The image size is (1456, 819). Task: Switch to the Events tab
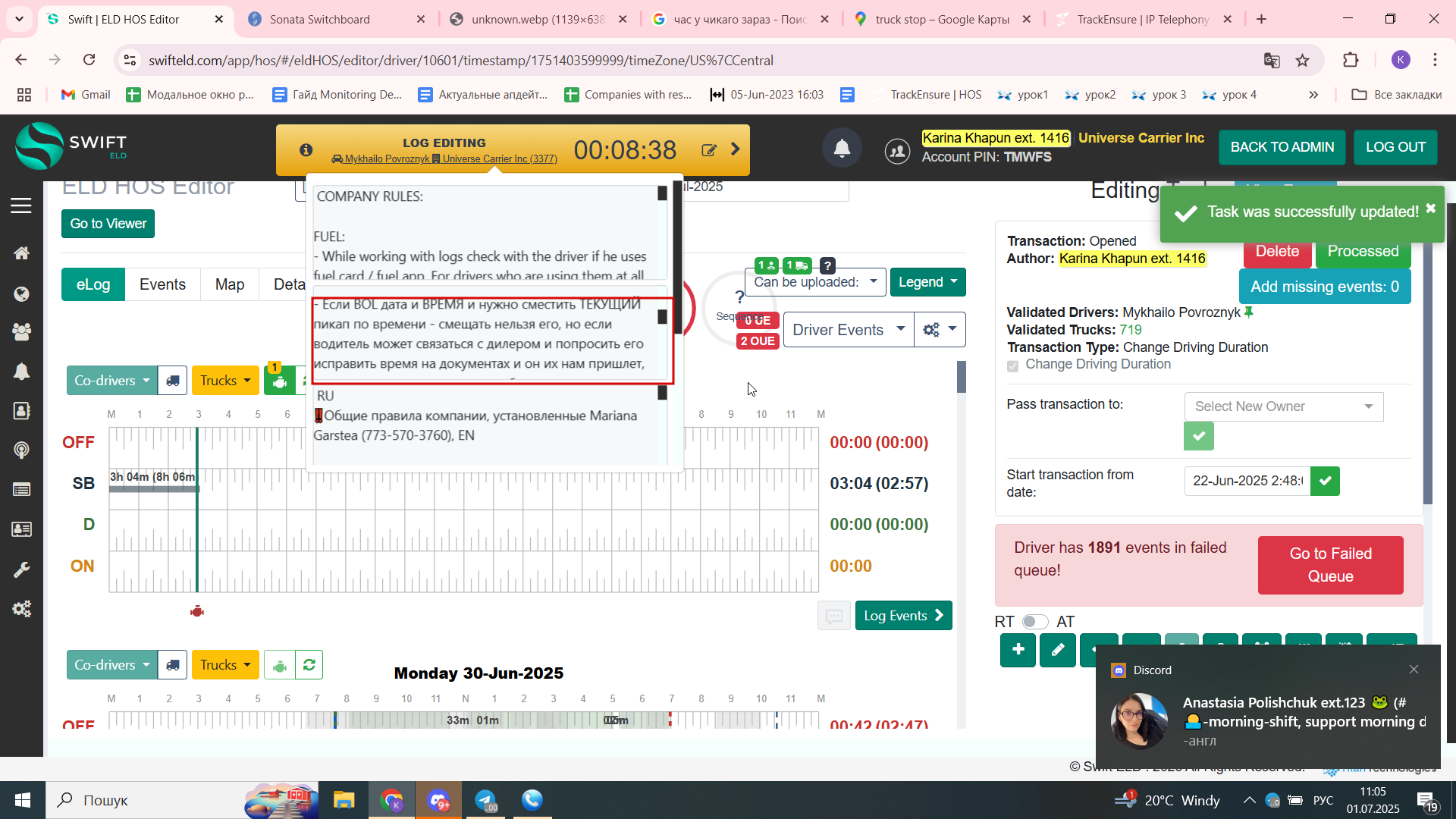click(x=162, y=284)
